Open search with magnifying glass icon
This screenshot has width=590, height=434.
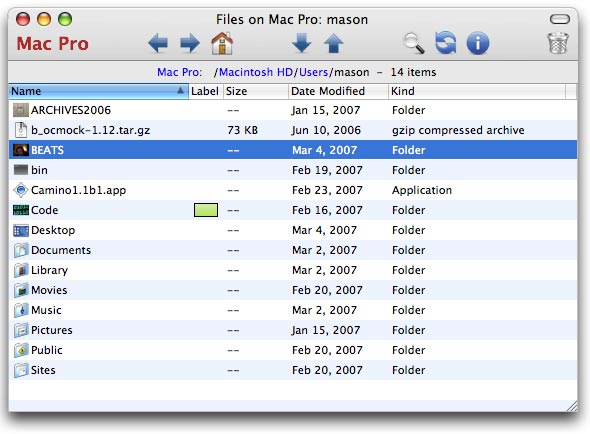[x=414, y=43]
